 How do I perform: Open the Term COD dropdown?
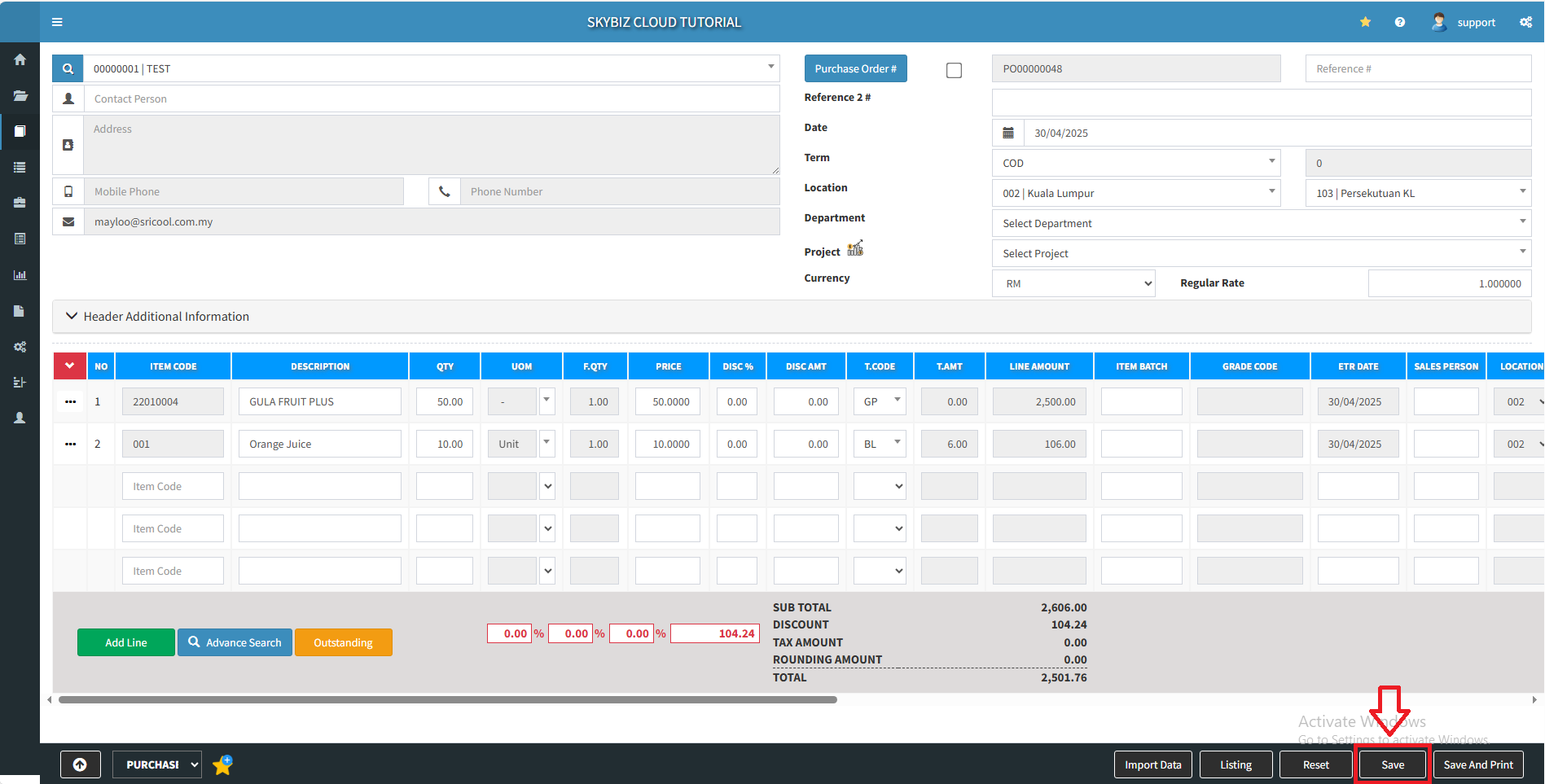(1135, 163)
